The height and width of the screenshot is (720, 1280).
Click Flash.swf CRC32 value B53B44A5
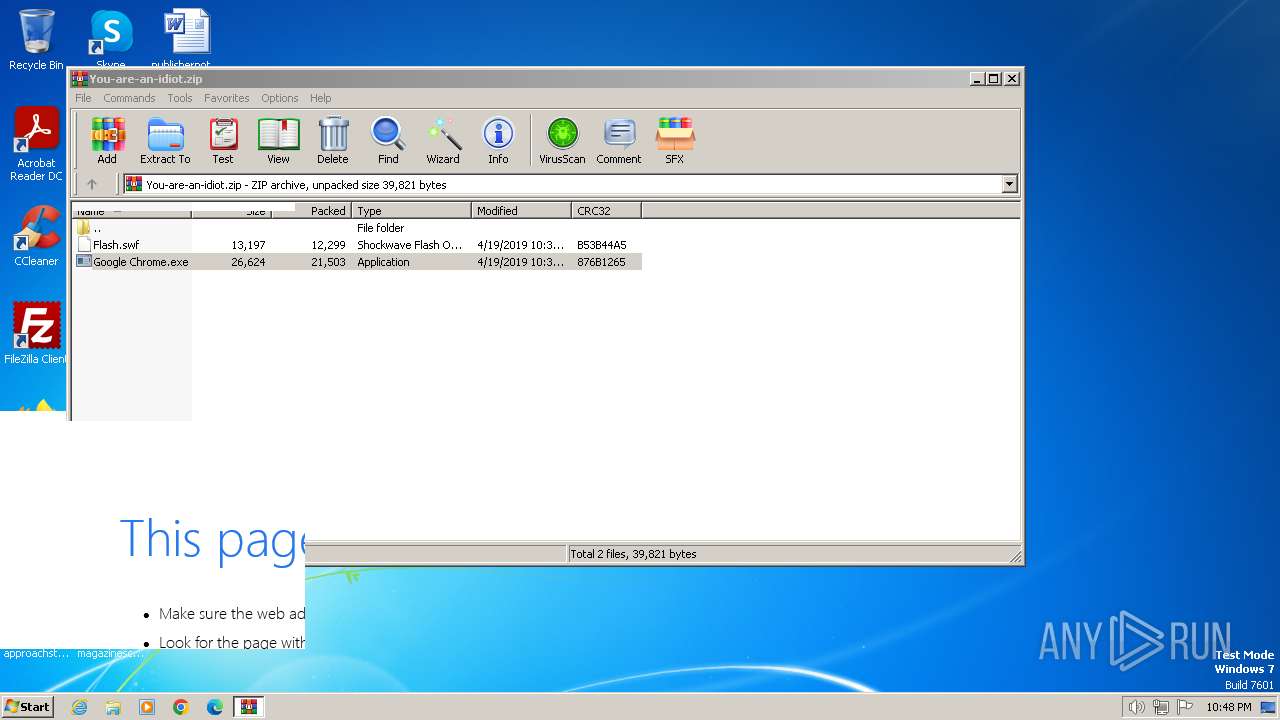click(x=602, y=245)
